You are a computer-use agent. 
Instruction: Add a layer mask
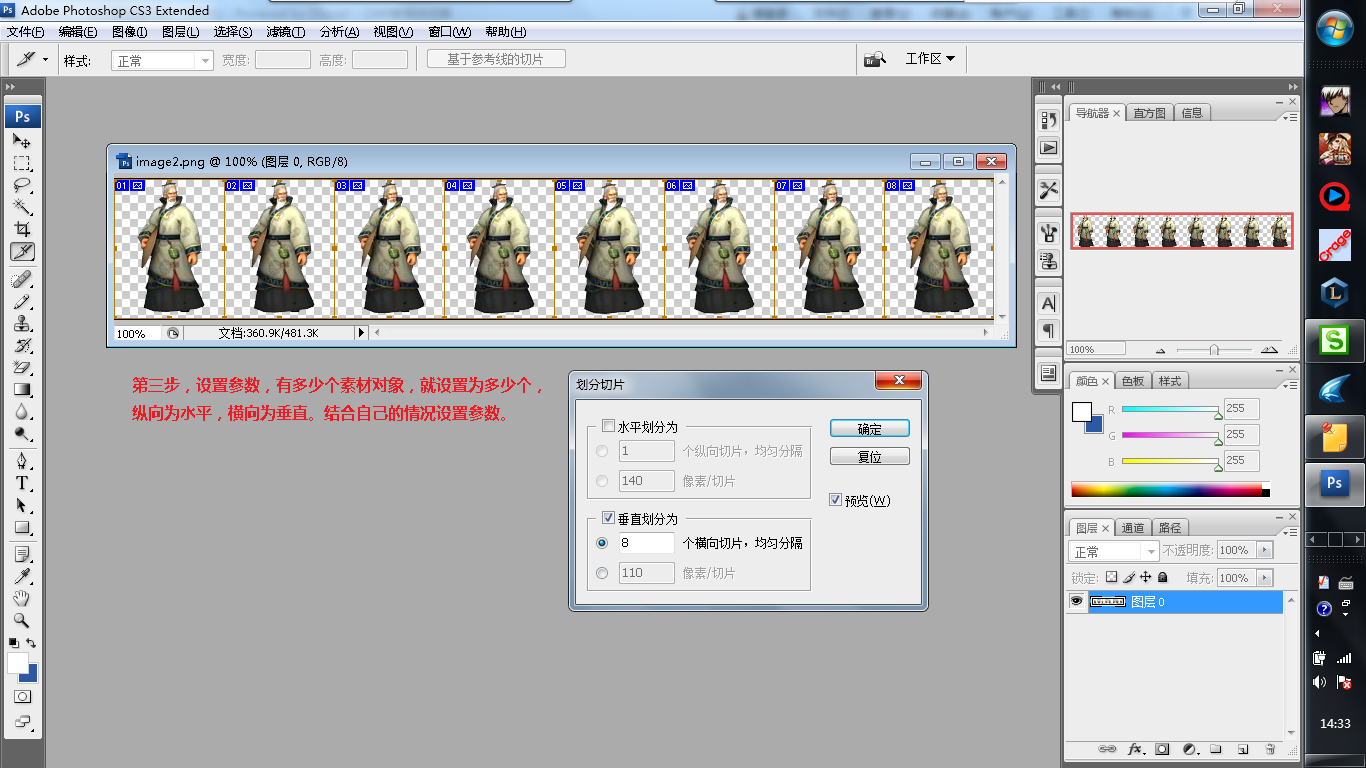(x=1162, y=748)
